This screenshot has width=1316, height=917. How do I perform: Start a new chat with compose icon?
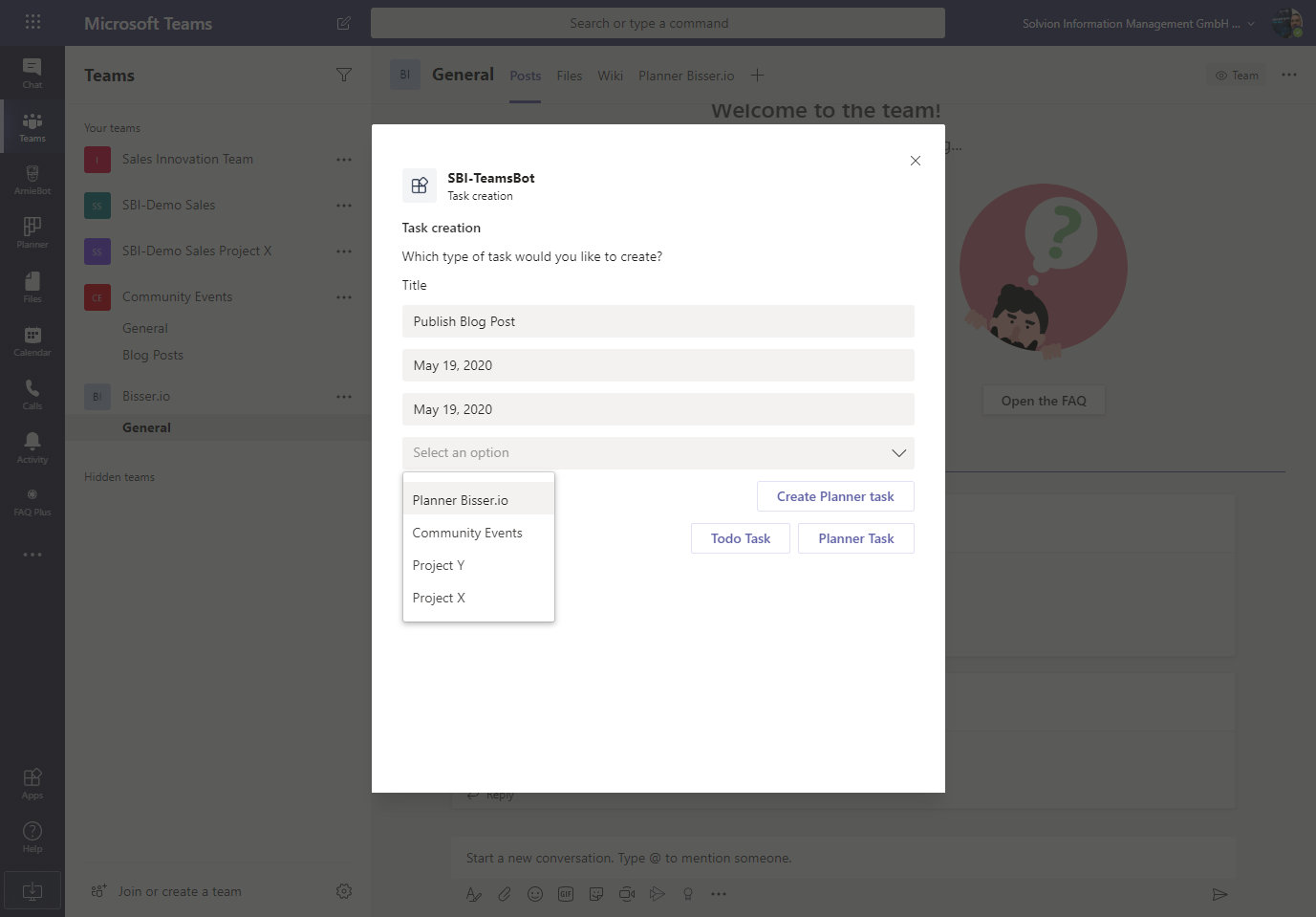pos(344,23)
